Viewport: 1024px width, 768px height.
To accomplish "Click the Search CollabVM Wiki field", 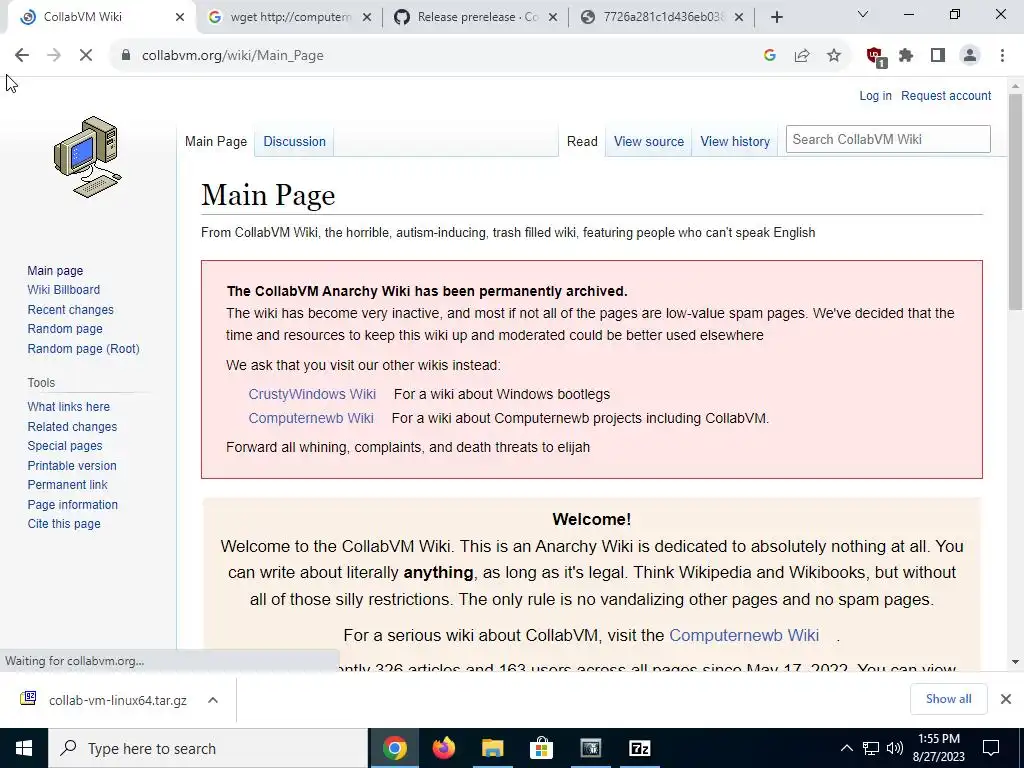I will [888, 139].
